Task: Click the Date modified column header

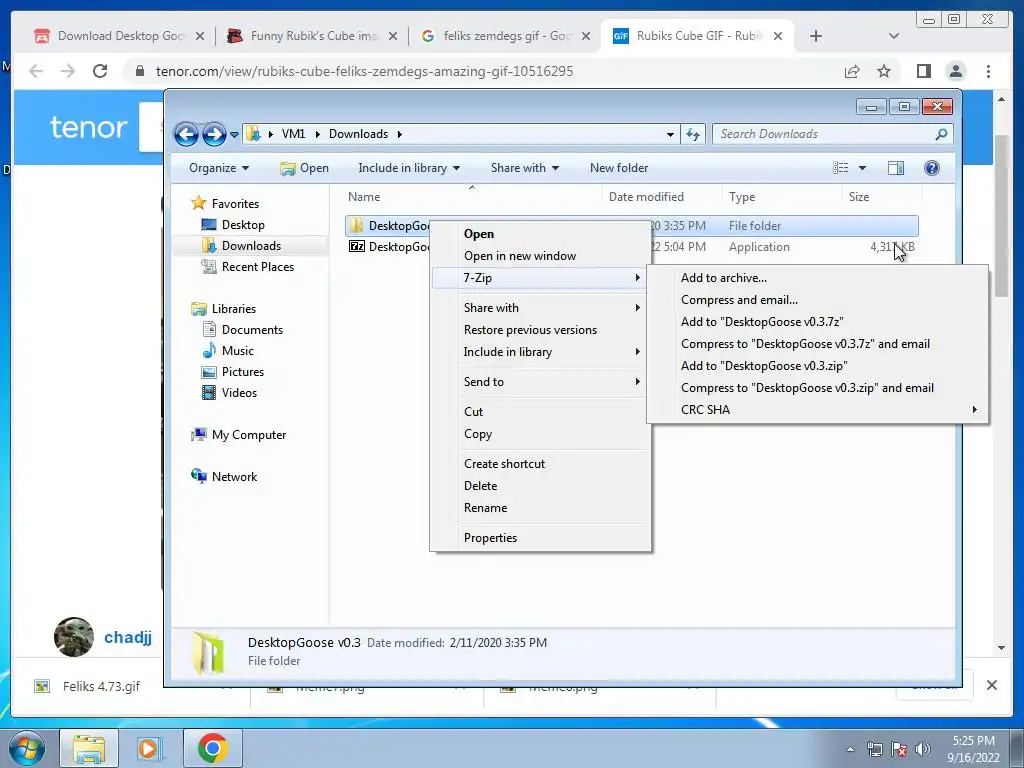Action: click(x=662, y=197)
